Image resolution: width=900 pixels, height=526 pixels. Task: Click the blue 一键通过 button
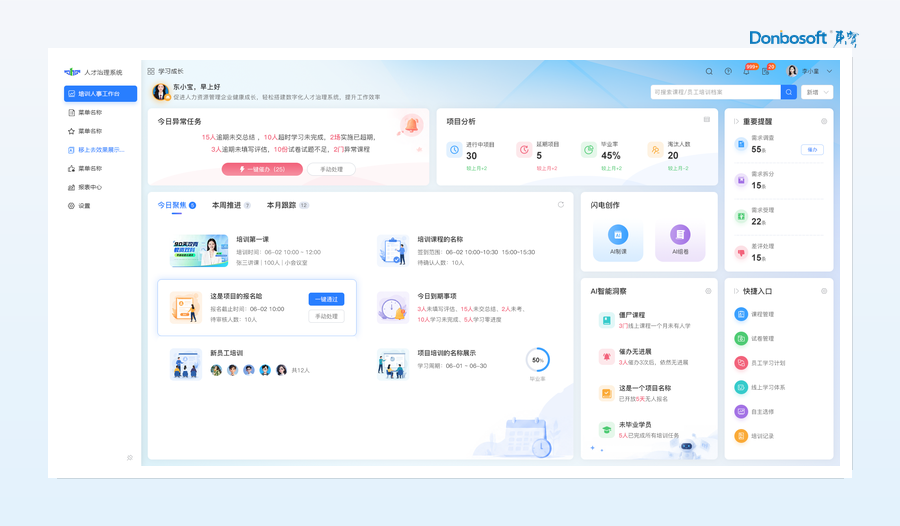click(x=327, y=299)
